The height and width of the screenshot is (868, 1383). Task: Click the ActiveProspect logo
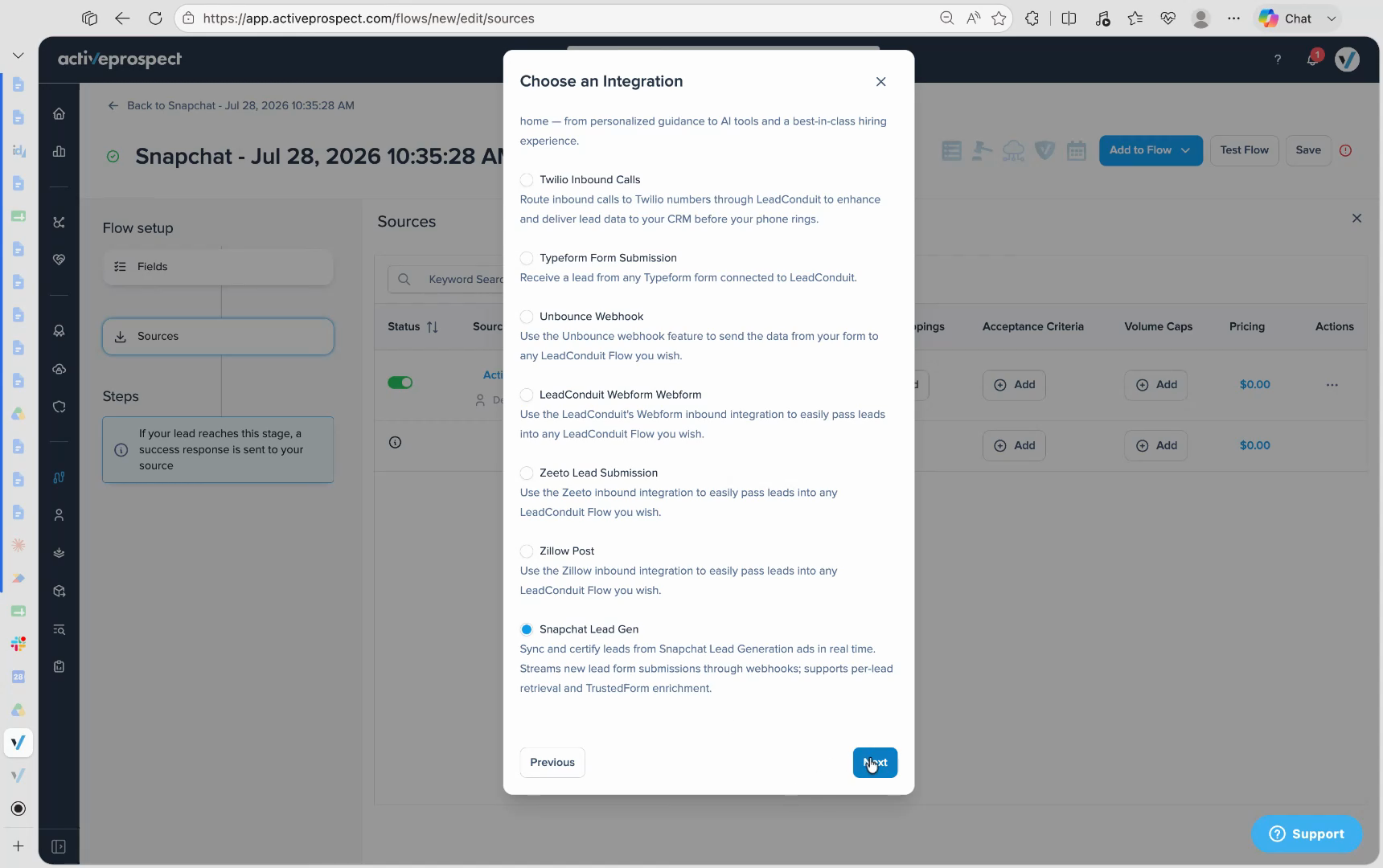pyautogui.click(x=120, y=59)
